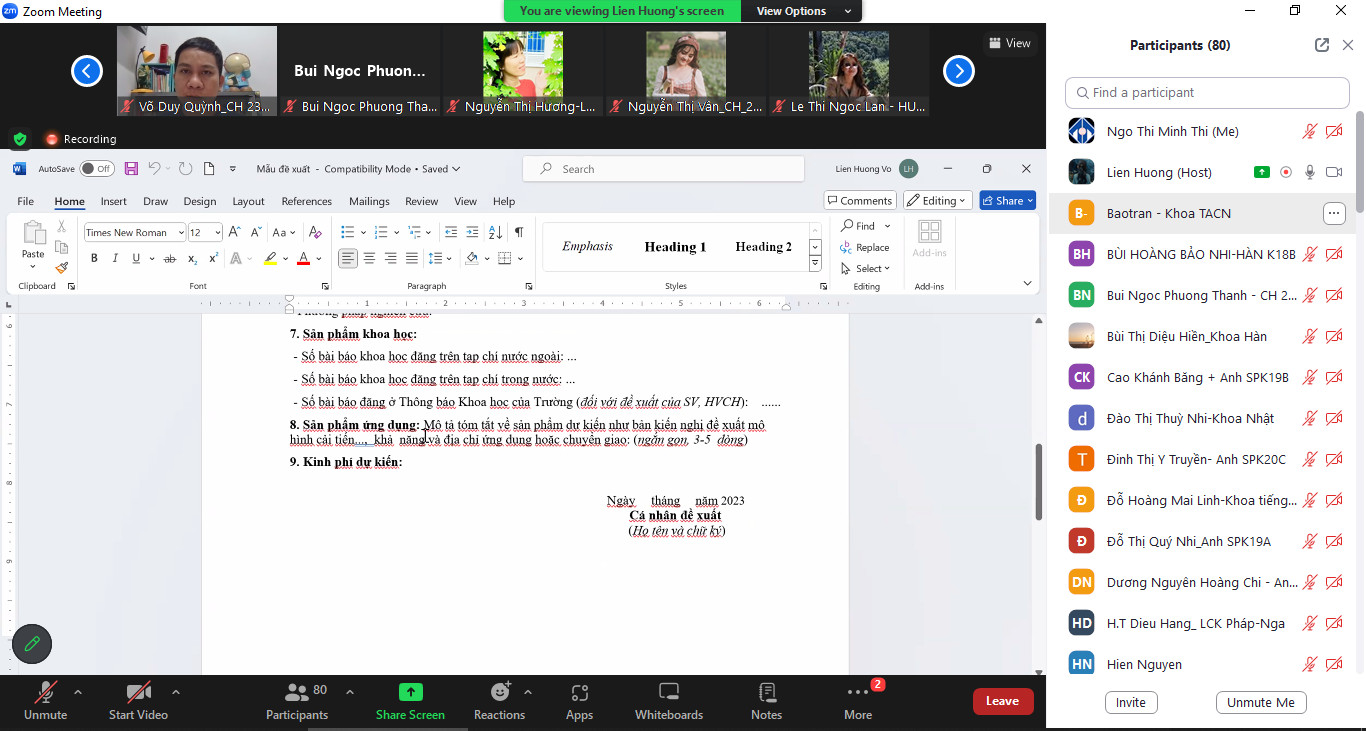Open the Apps icon in toolbar
The width and height of the screenshot is (1366, 731).
click(579, 701)
